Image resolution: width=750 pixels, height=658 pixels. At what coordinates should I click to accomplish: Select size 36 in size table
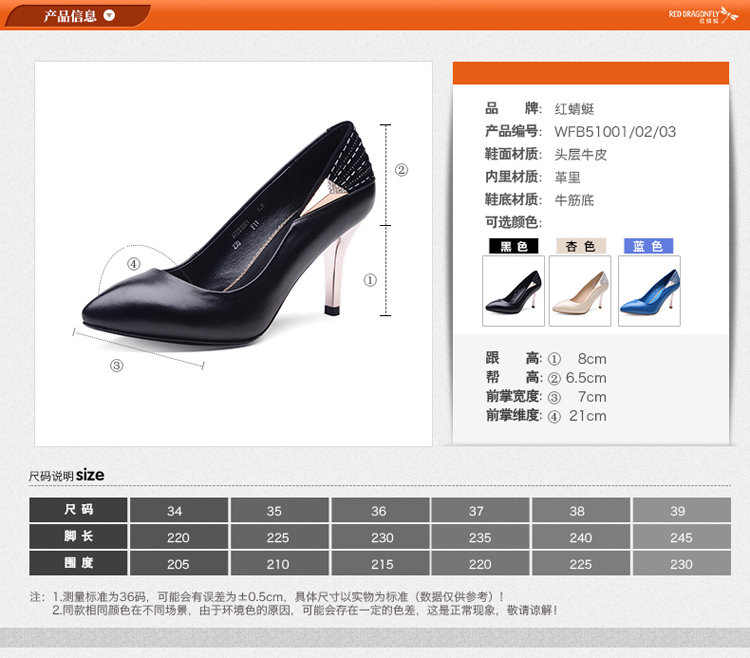(x=378, y=511)
